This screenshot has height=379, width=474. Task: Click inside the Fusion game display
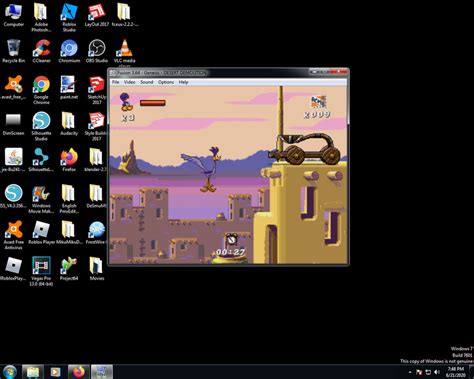(x=228, y=175)
